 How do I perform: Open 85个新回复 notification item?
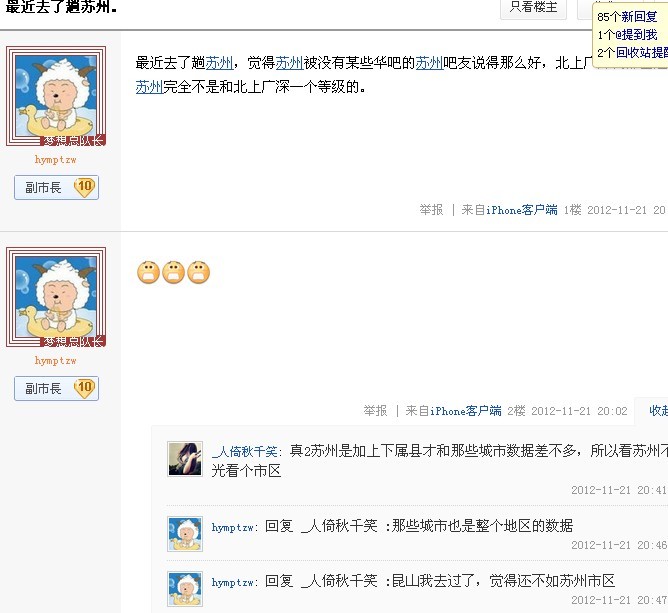pyautogui.click(x=627, y=17)
